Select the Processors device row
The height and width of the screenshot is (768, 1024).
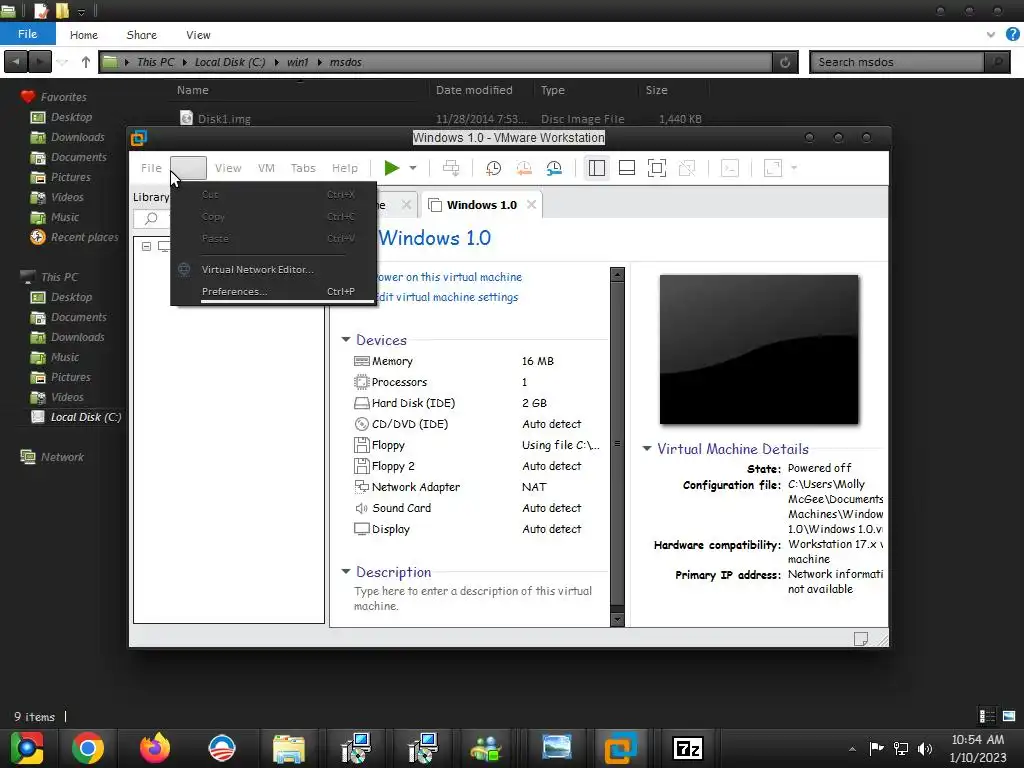click(475, 382)
